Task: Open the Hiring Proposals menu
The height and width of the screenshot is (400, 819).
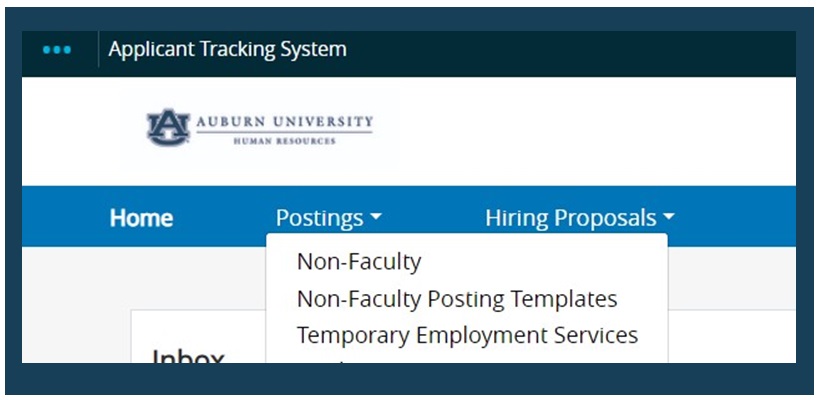Action: pyautogui.click(x=571, y=218)
